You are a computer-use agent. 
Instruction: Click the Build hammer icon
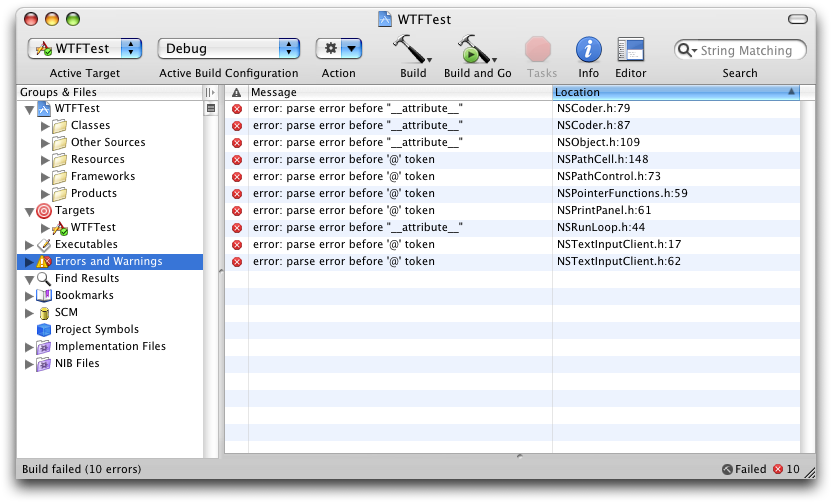point(412,50)
